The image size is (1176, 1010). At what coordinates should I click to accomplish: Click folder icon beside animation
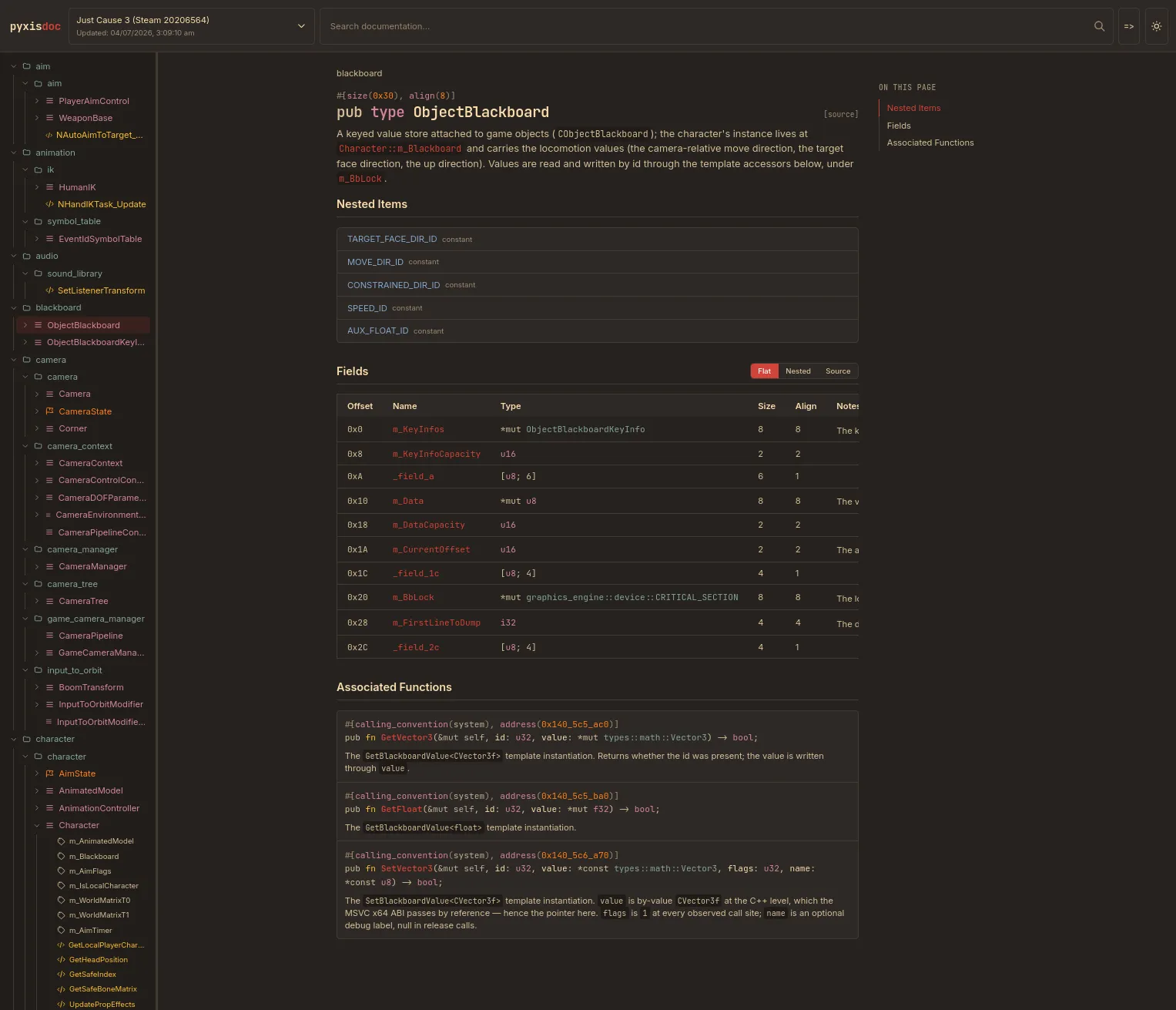click(27, 153)
